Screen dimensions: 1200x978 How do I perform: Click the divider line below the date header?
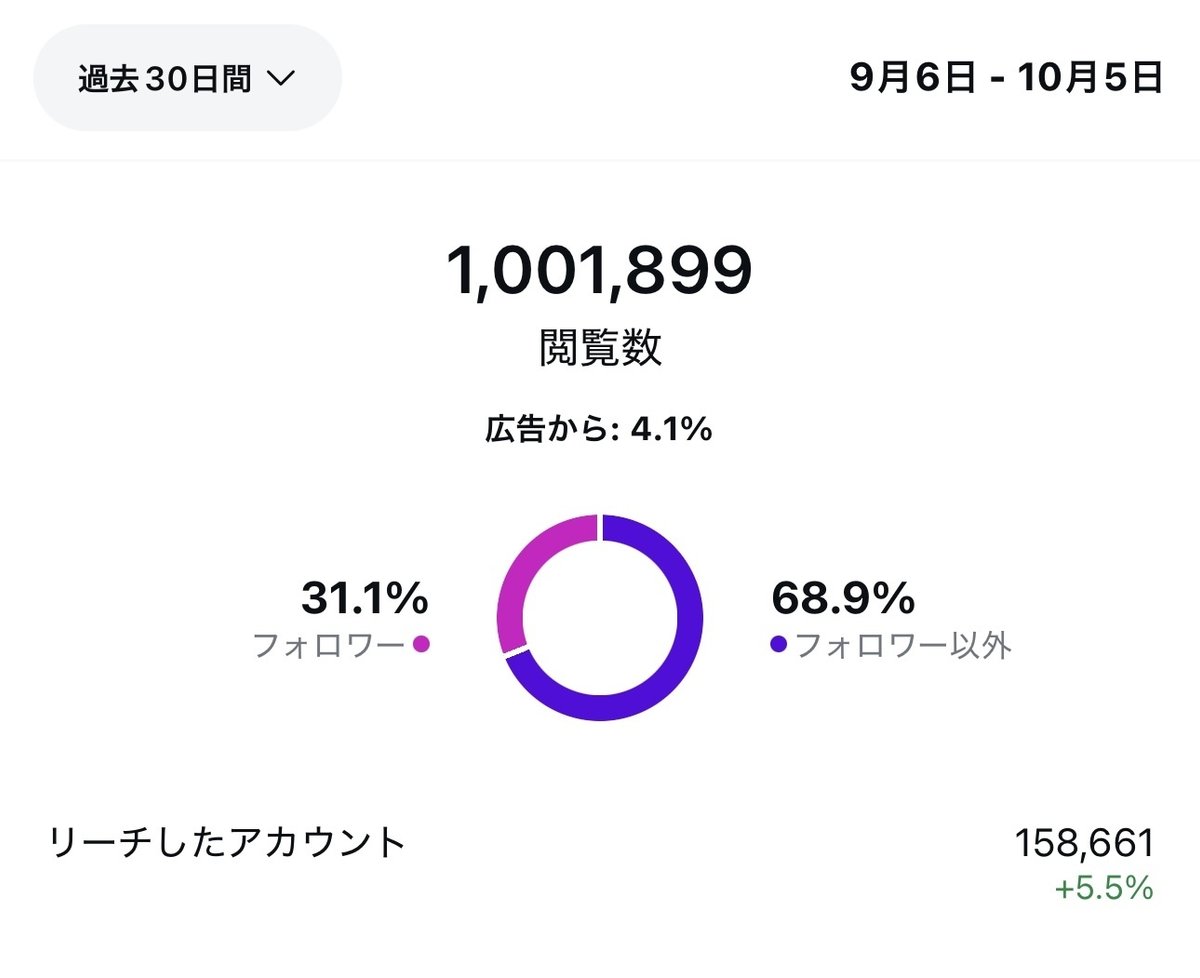coord(600,160)
